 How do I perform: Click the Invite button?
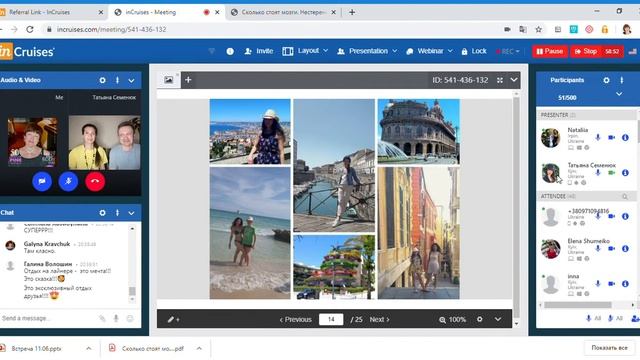[259, 51]
